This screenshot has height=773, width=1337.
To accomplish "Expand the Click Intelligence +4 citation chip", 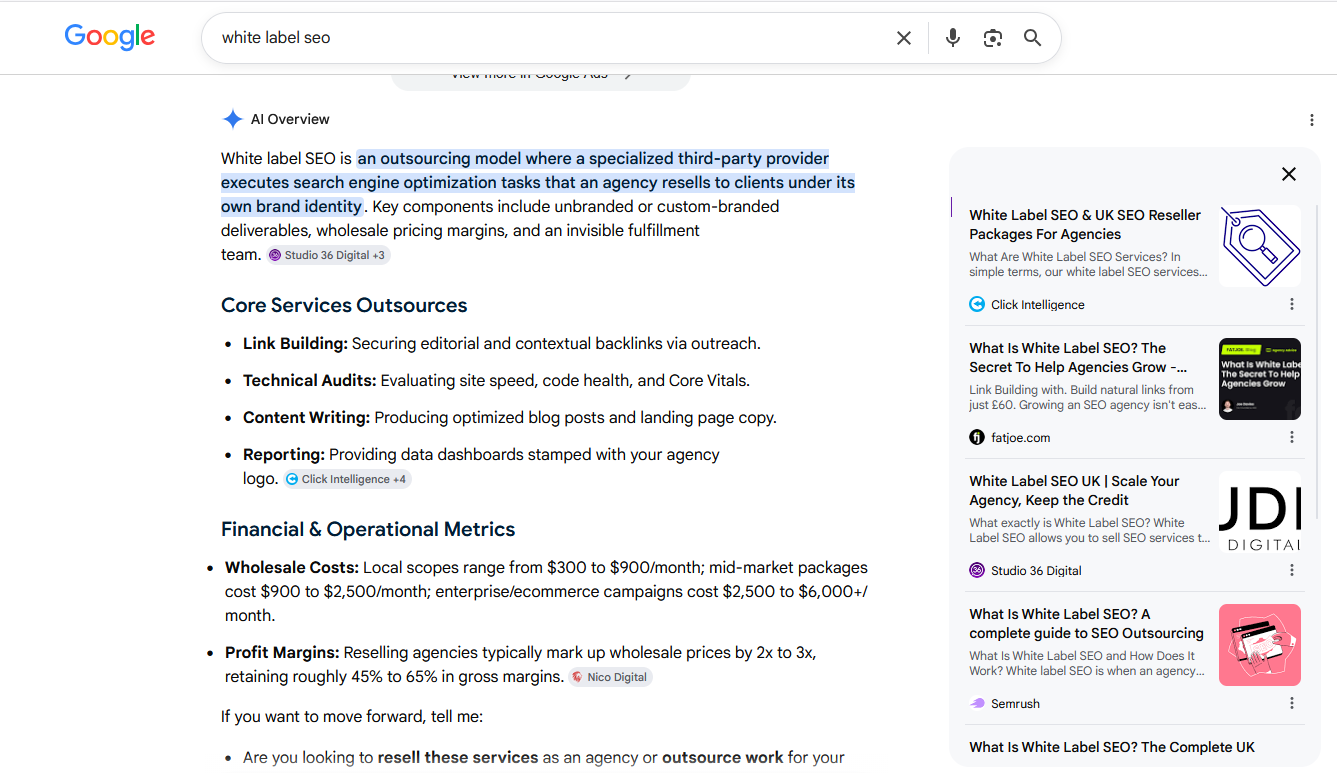I will [347, 479].
